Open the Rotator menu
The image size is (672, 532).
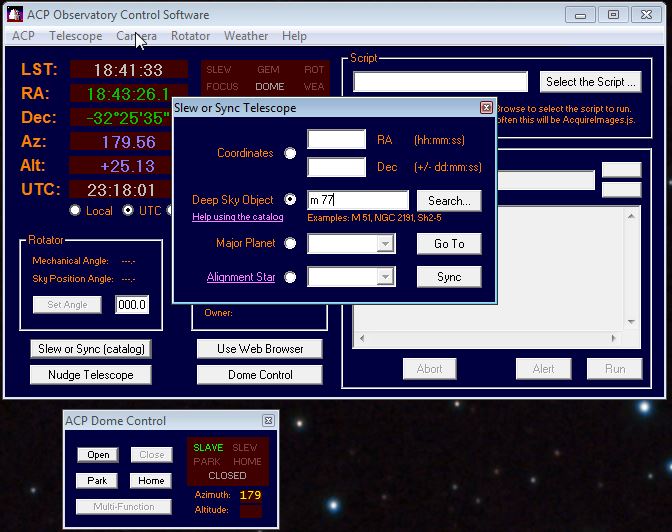[190, 36]
